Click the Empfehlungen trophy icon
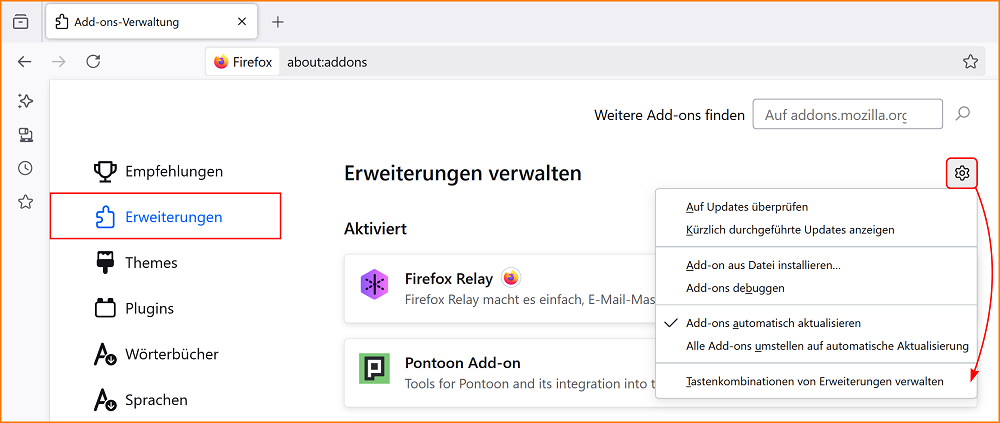This screenshot has height=423, width=1000. [x=105, y=171]
